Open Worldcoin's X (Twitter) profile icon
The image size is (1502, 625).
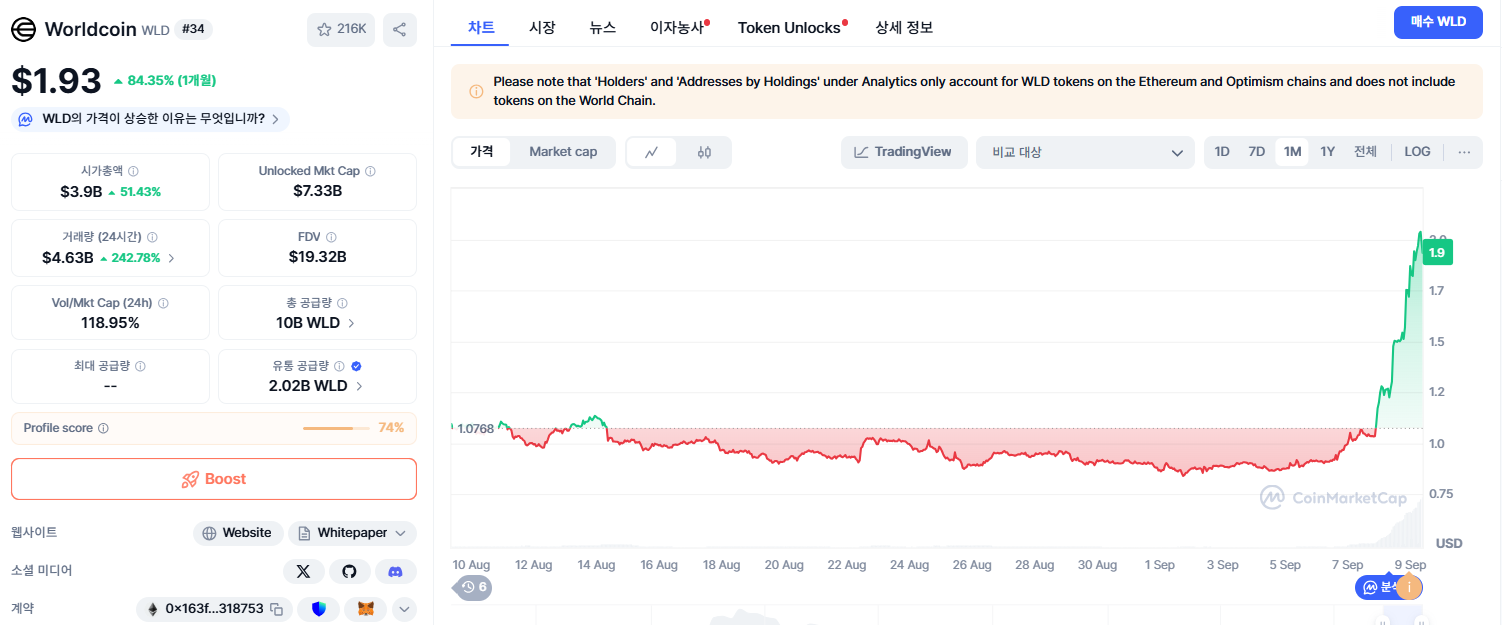303,571
